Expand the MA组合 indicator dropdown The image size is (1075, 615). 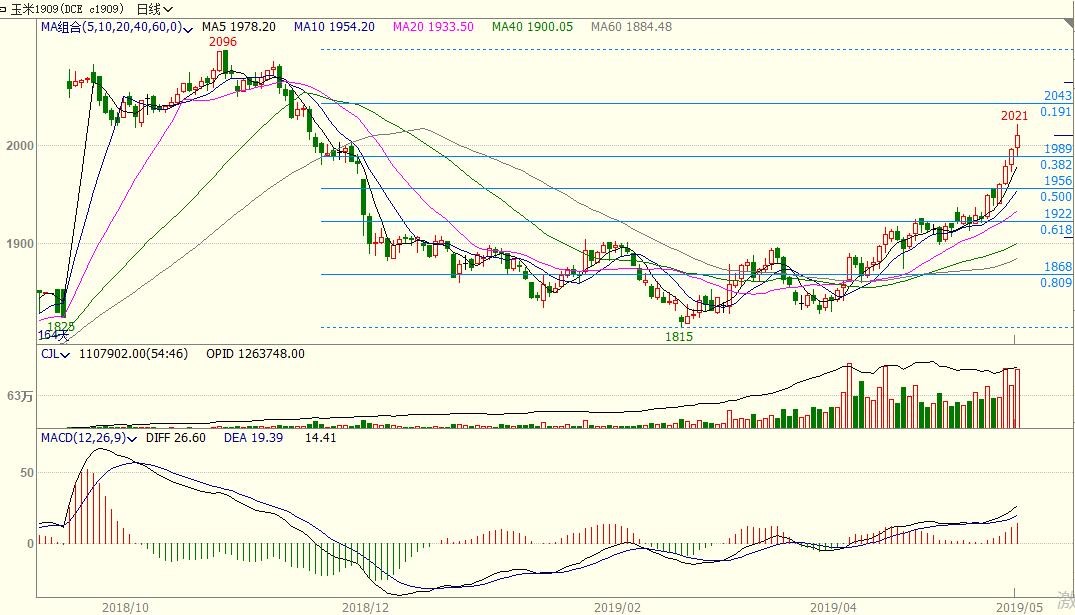coord(194,27)
